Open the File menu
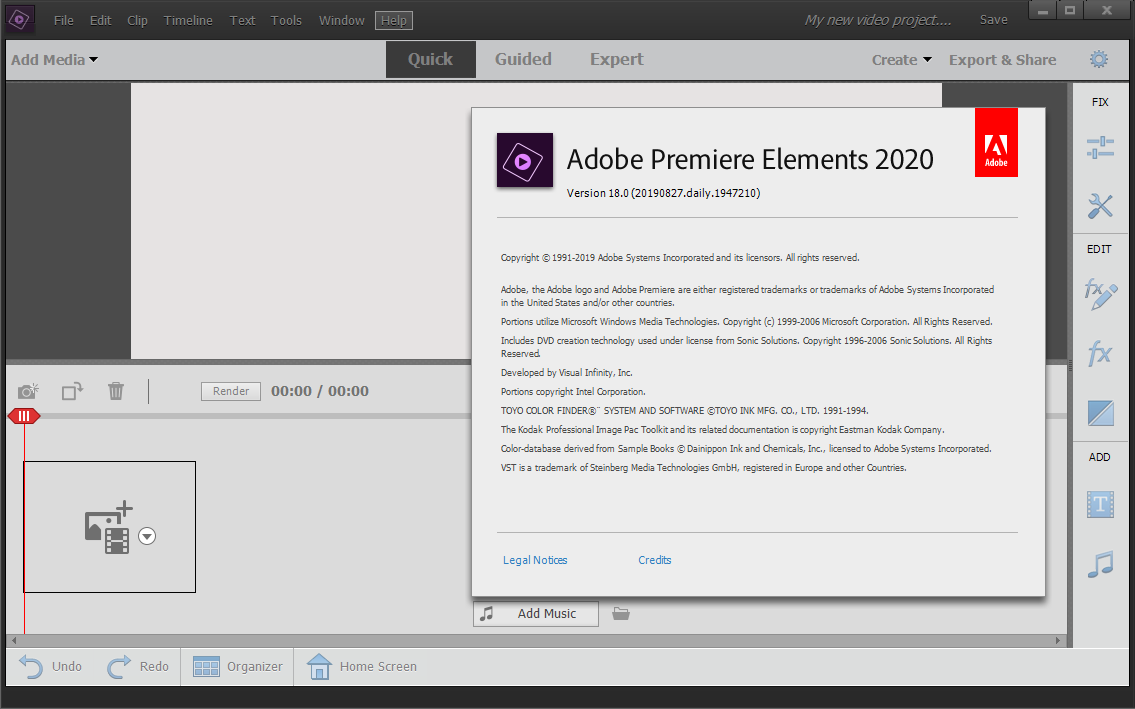 tap(64, 20)
